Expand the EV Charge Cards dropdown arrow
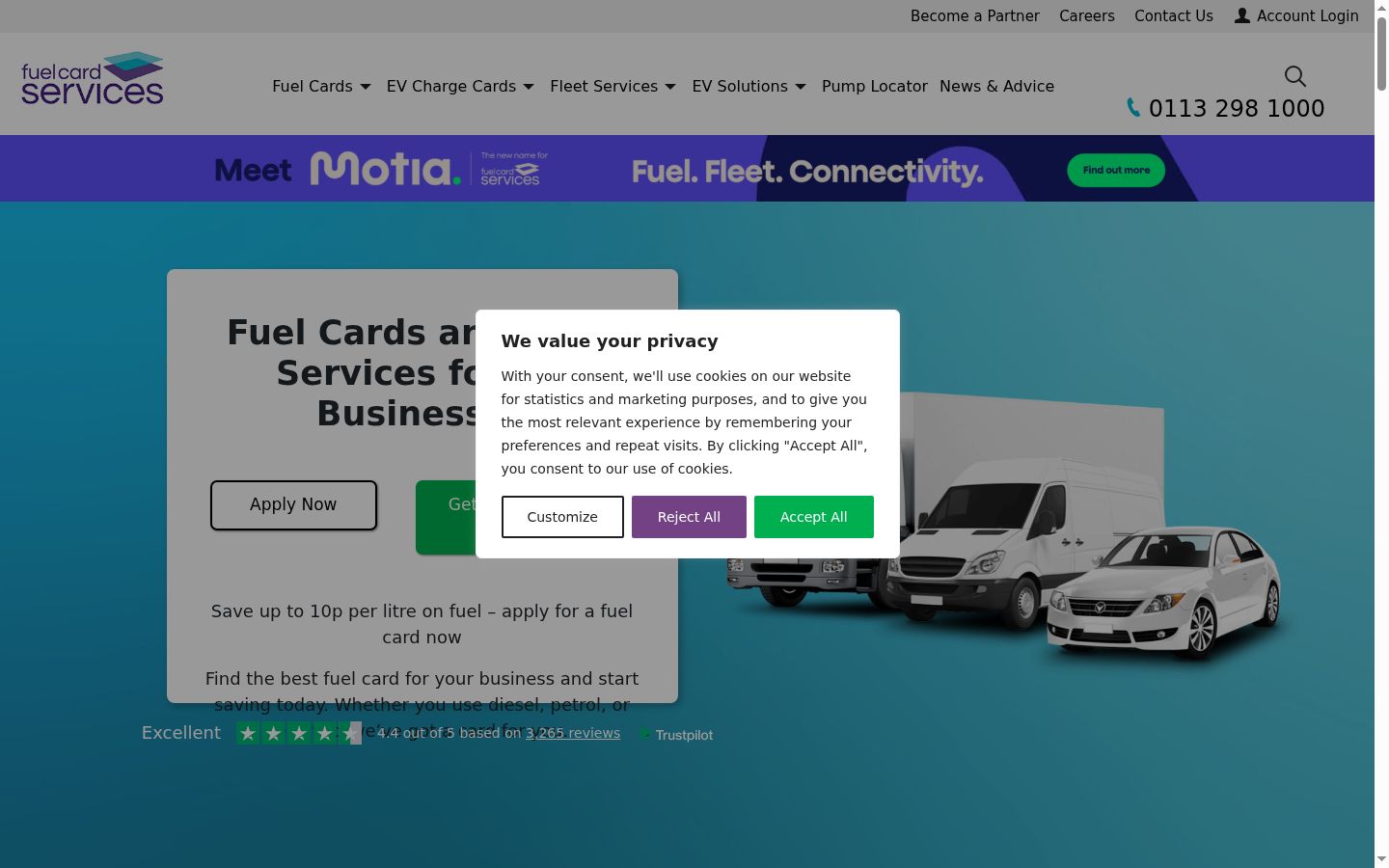Screen dimensions: 1389x868 pos(529,87)
